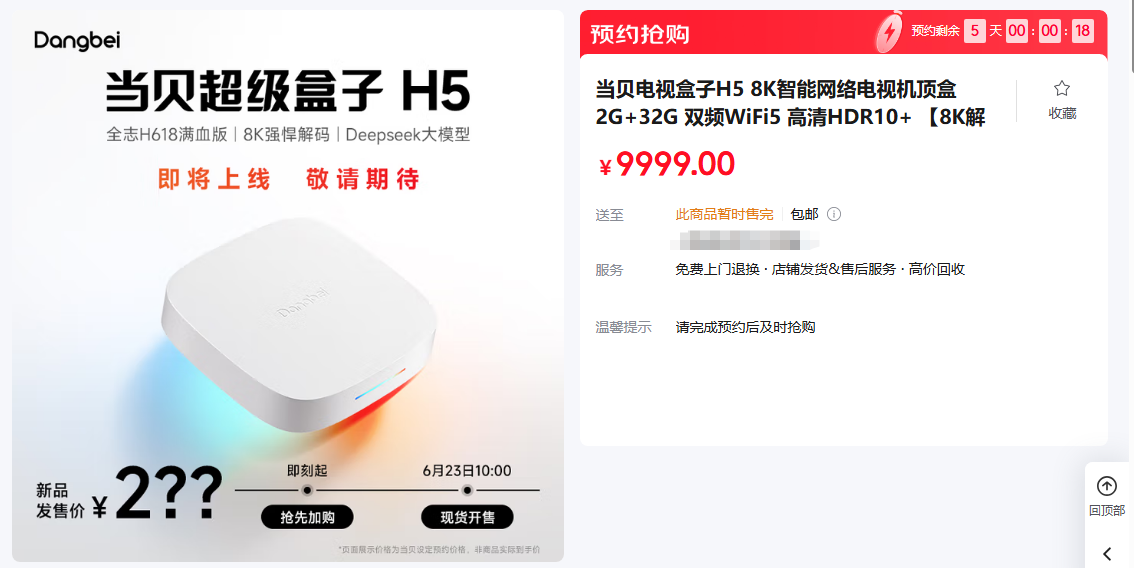This screenshot has width=1134, height=568.
Task: Collapse sidebar with the left chevron
Action: [1107, 554]
